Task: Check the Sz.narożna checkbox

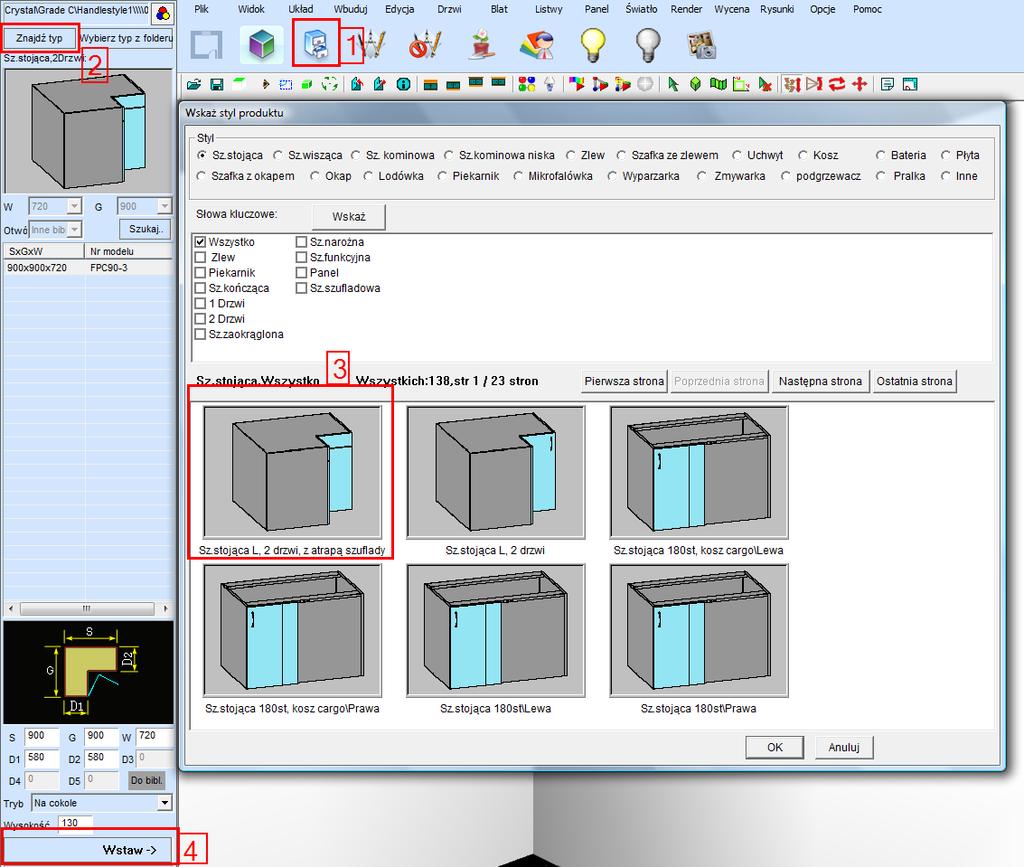Action: point(301,242)
